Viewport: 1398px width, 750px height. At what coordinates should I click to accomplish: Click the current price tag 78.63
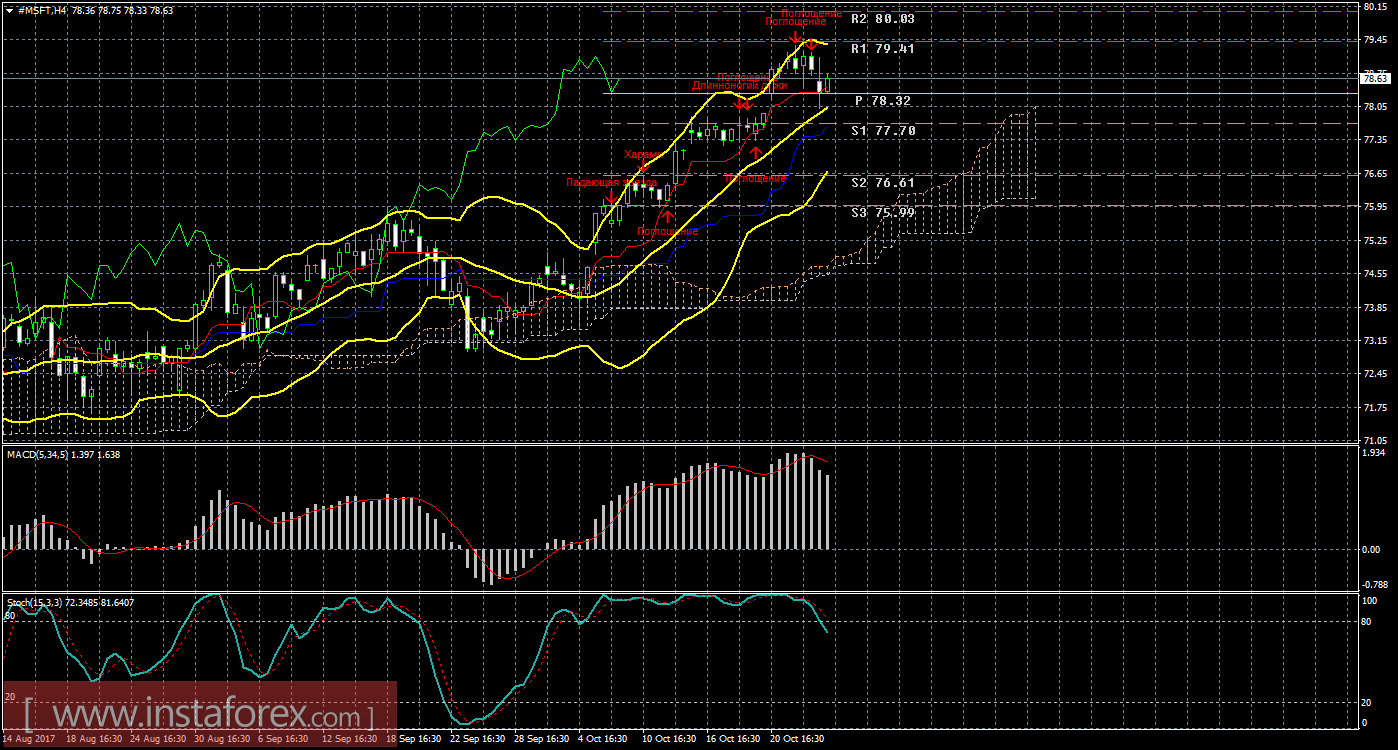click(x=1375, y=78)
